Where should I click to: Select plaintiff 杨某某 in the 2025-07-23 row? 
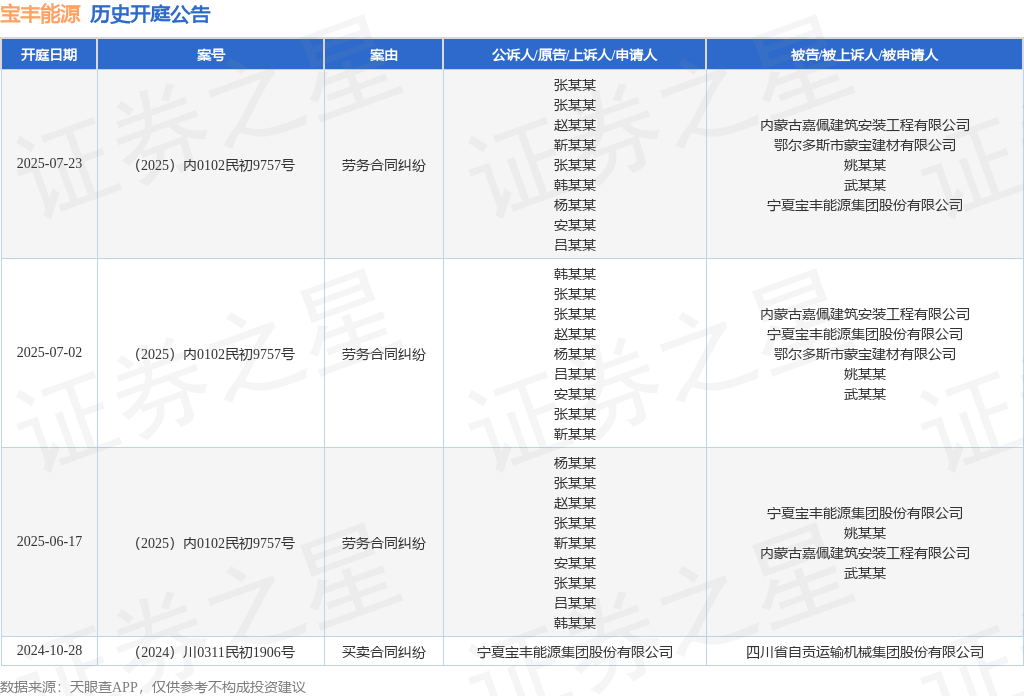click(575, 205)
